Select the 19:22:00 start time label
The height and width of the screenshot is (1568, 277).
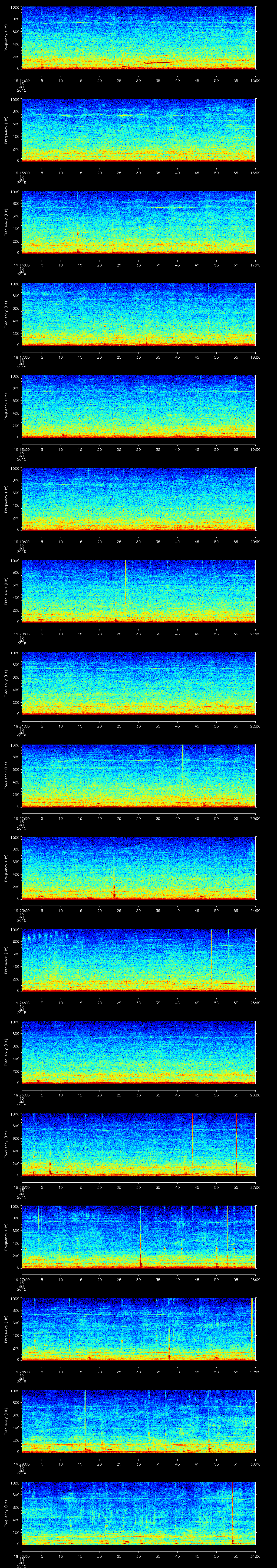(21, 818)
